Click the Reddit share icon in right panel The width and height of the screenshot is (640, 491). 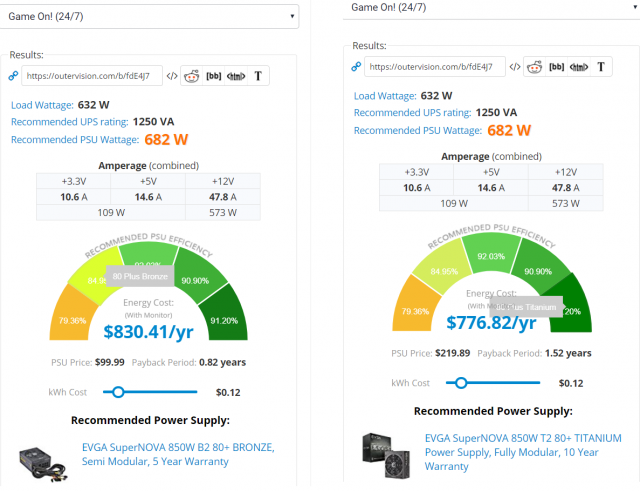coord(534,67)
